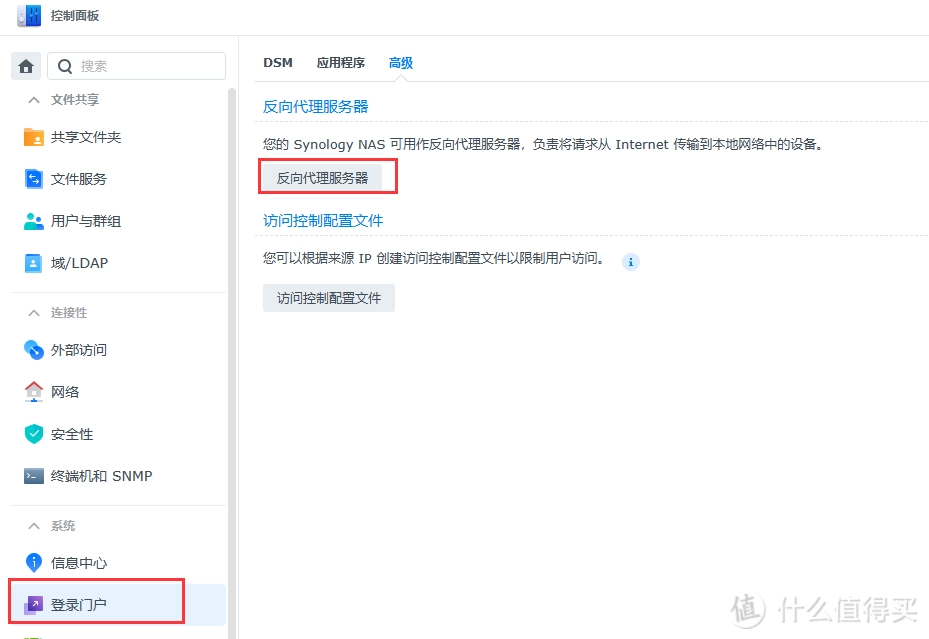The width and height of the screenshot is (929, 639).
Task: Open 信息中心 info center icon
Action: click(34, 563)
